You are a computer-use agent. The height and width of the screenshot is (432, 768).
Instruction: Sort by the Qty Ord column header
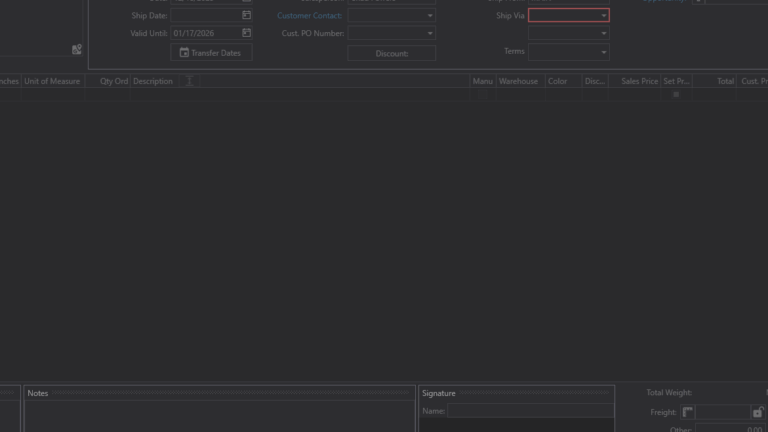click(x=108, y=81)
